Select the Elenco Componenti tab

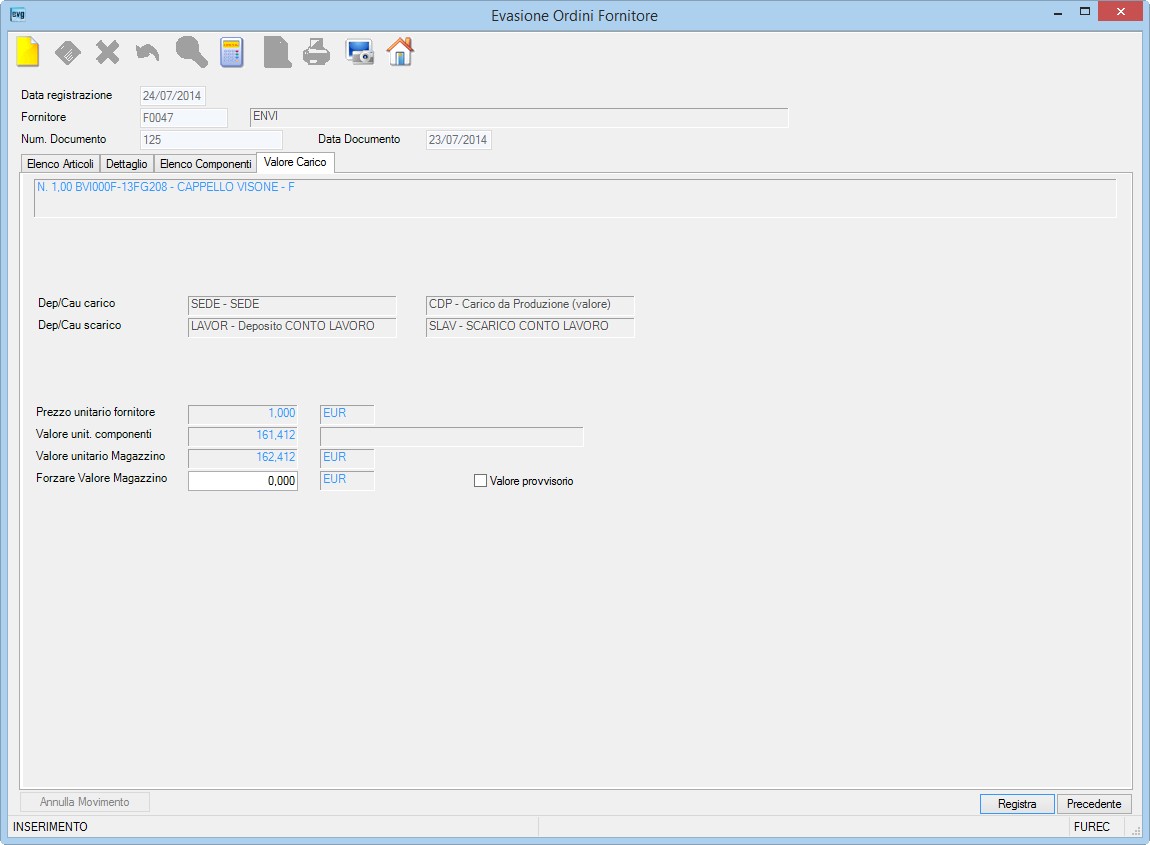[x=205, y=164]
